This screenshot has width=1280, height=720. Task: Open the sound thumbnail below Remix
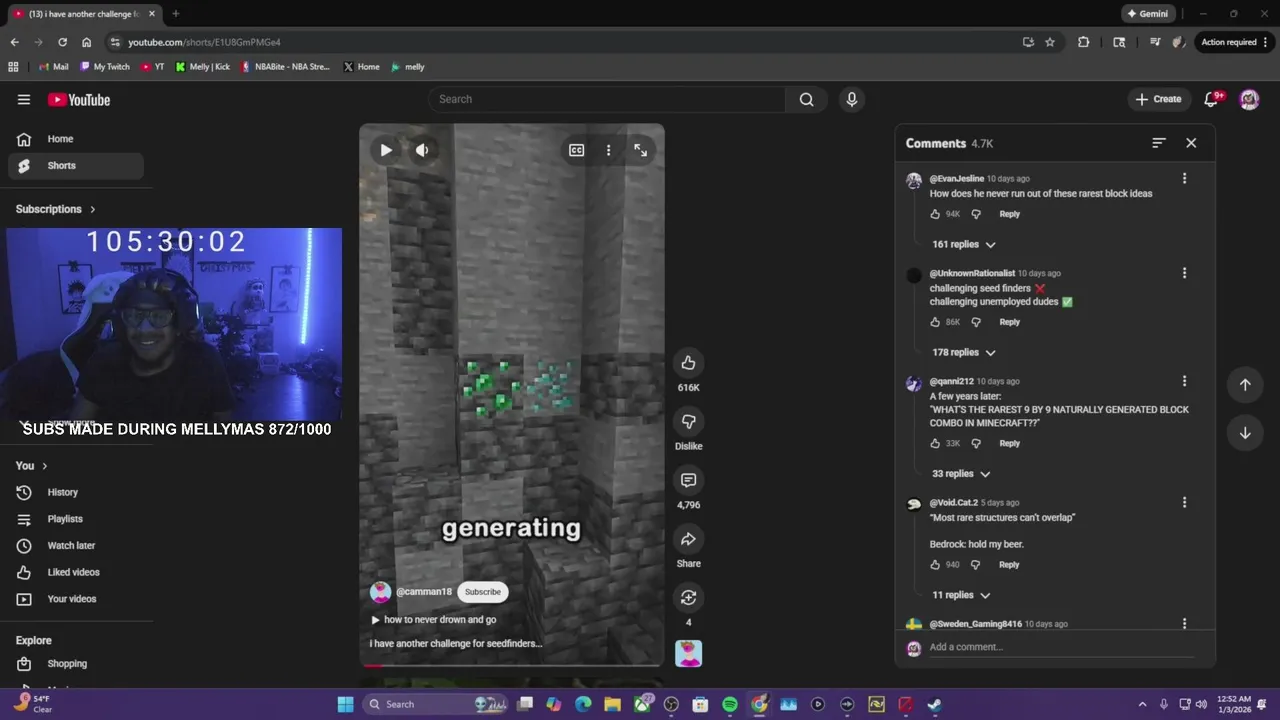point(688,654)
